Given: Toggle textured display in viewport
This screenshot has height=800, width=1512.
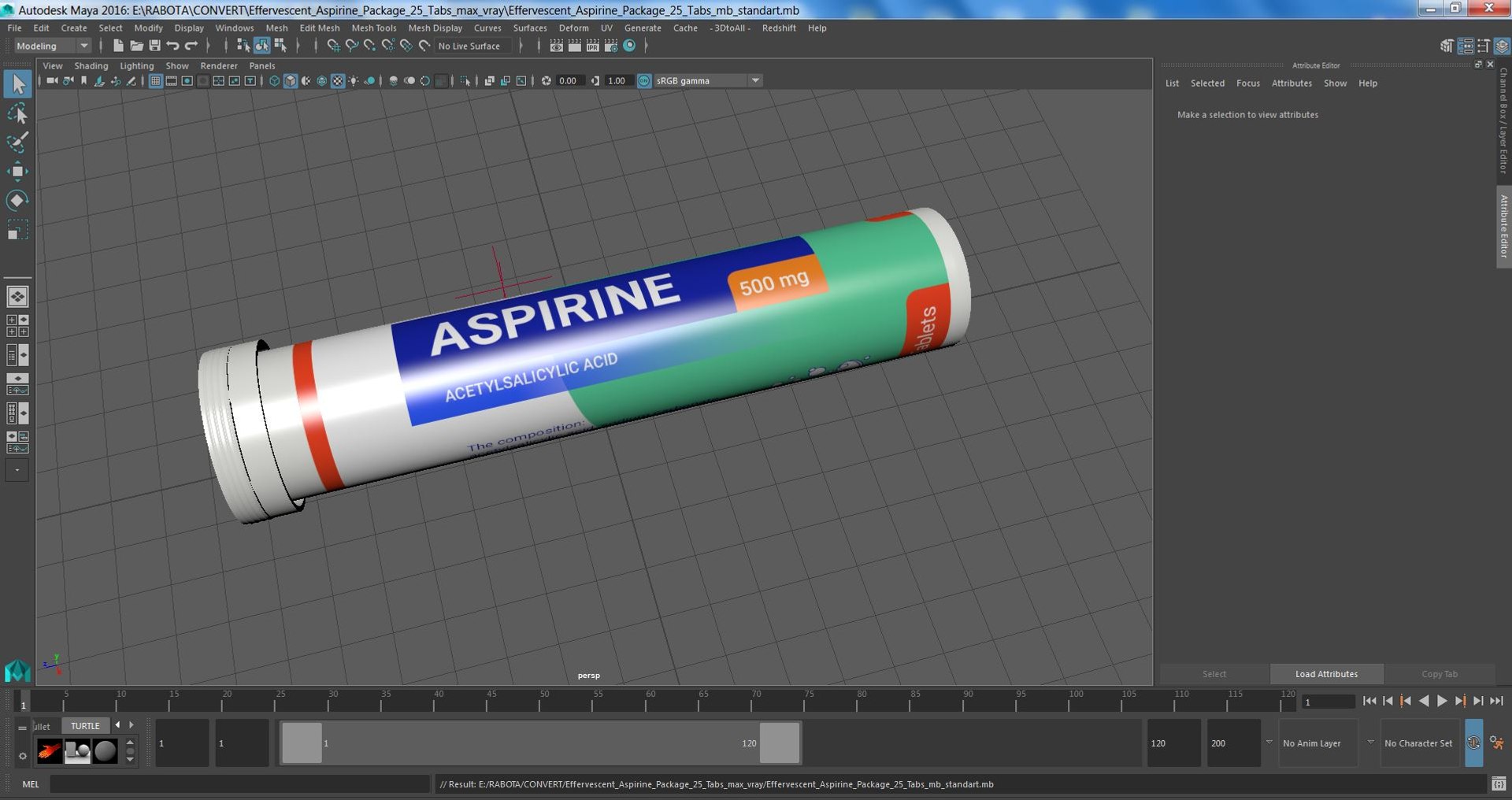Looking at the screenshot, I should (338, 81).
